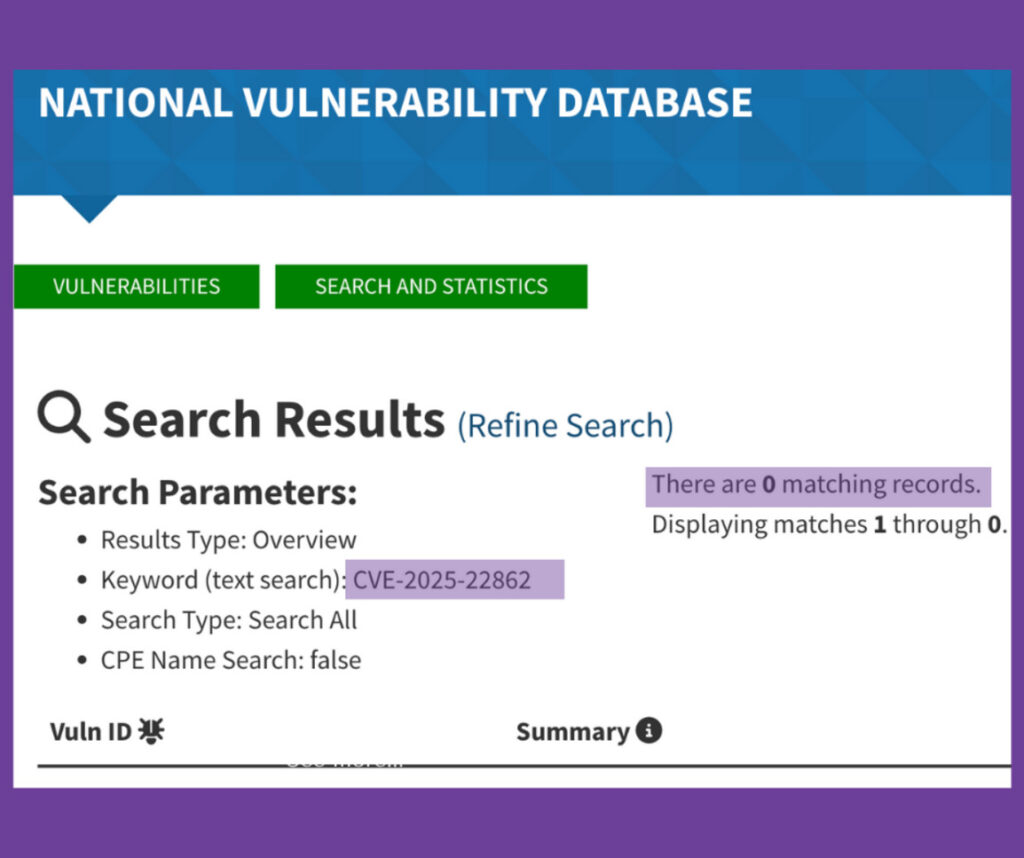Screen dimensions: 1024x858
Task: Open the SEARCH AND STATISTICS menu
Action: click(431, 286)
